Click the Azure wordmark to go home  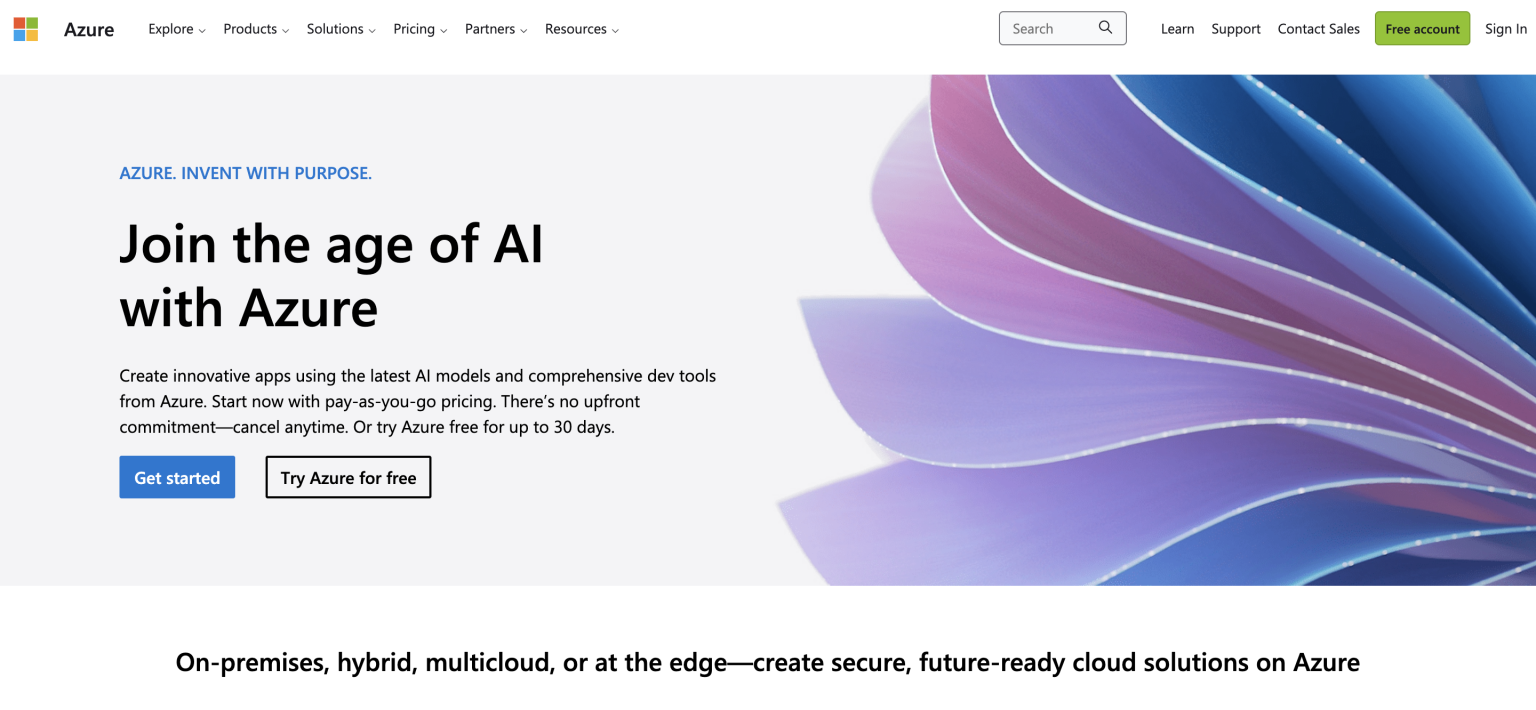88,29
